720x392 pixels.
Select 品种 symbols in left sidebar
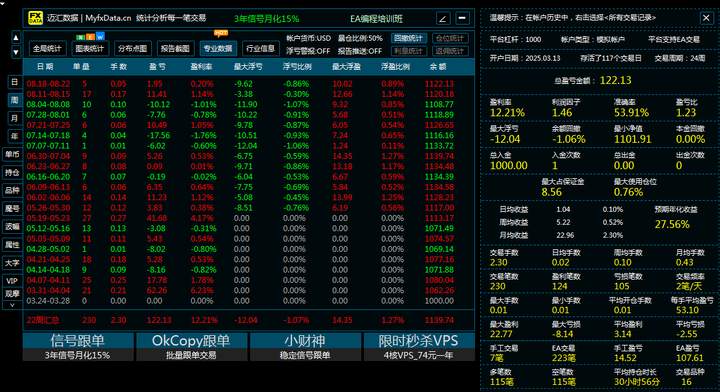[12, 190]
